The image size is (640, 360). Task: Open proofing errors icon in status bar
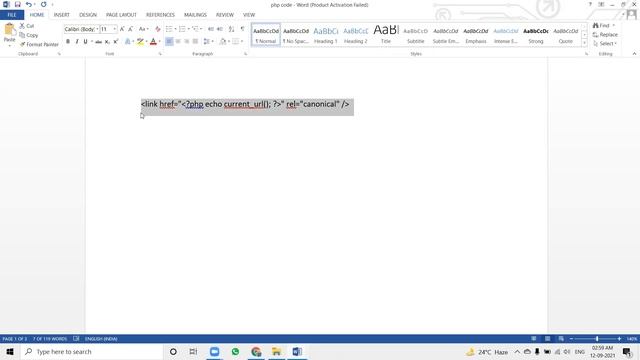[x=76, y=339]
